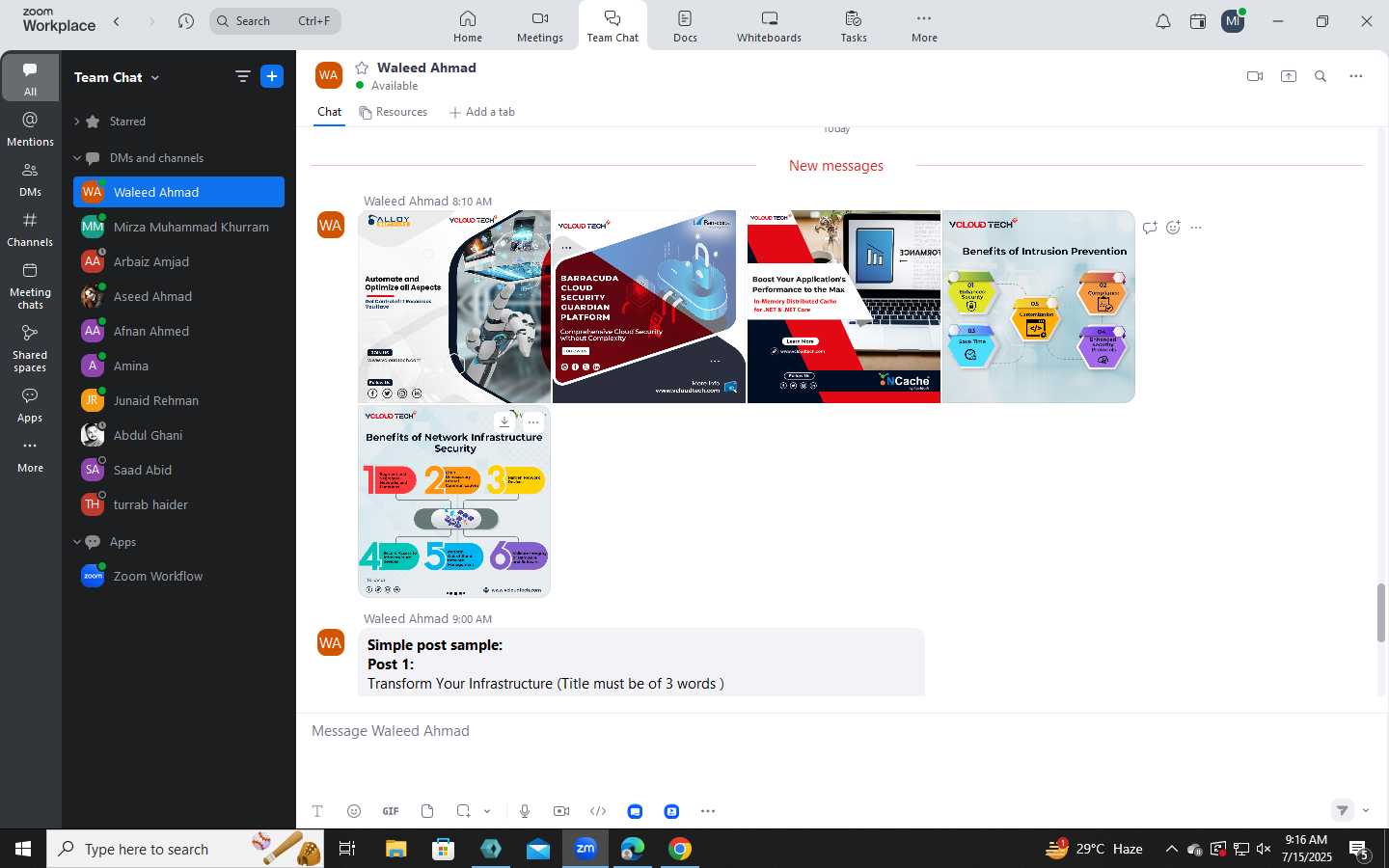This screenshot has width=1389, height=868.
Task: Open Apps in left sidebar
Action: click(30, 405)
